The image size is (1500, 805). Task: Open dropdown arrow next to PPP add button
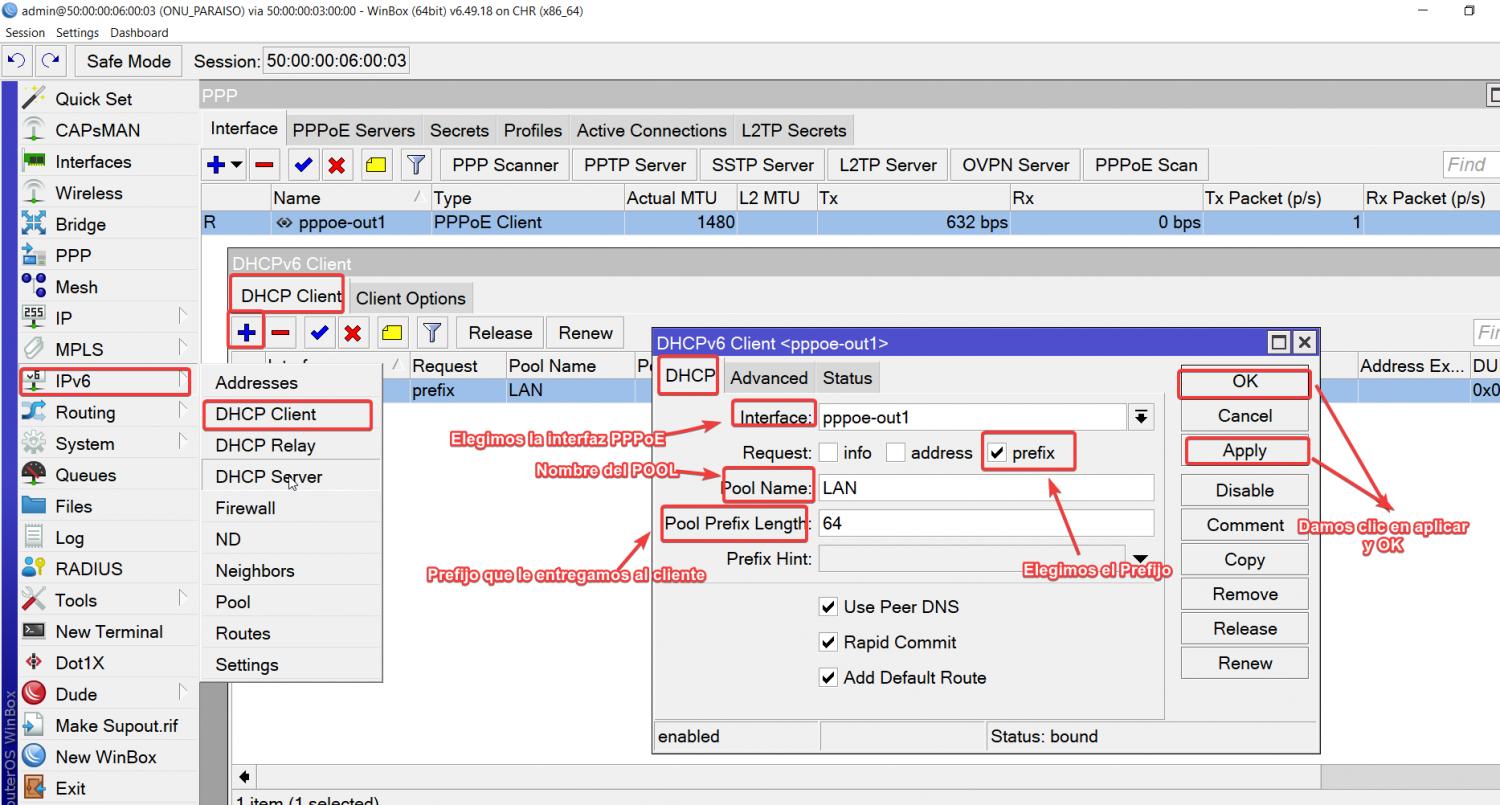click(x=237, y=165)
